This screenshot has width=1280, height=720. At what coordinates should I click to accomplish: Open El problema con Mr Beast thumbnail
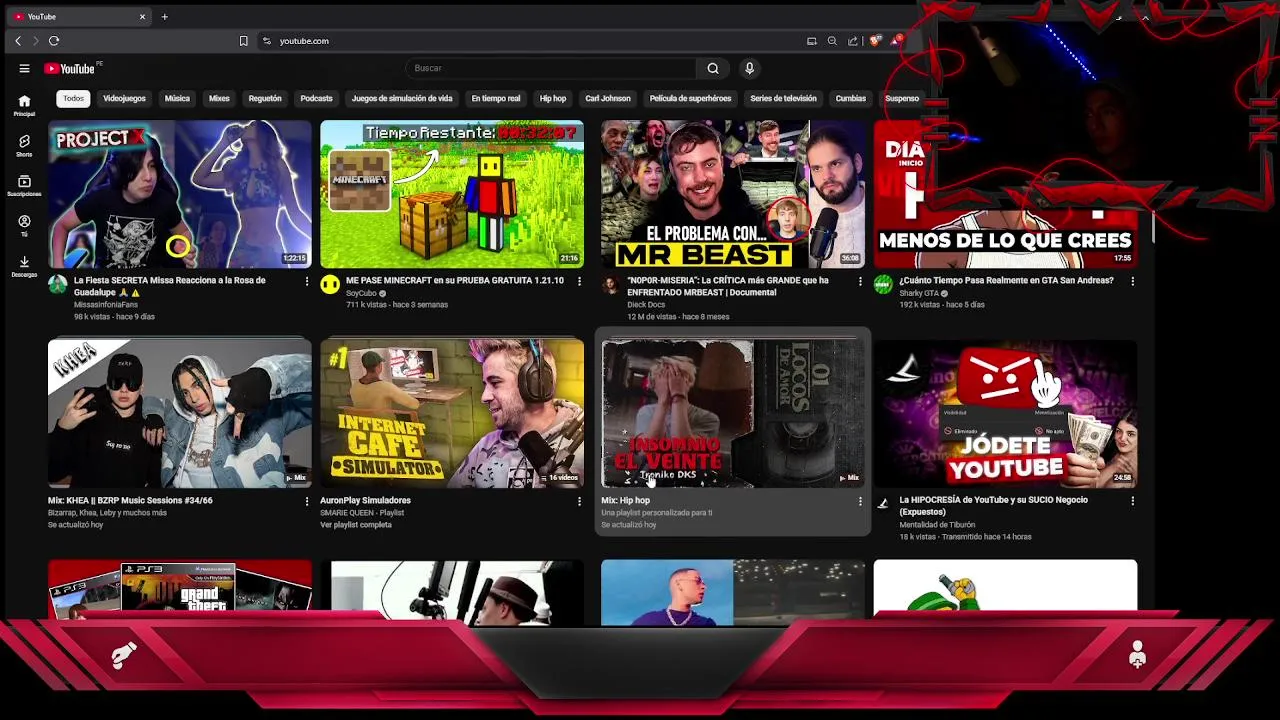coord(733,194)
